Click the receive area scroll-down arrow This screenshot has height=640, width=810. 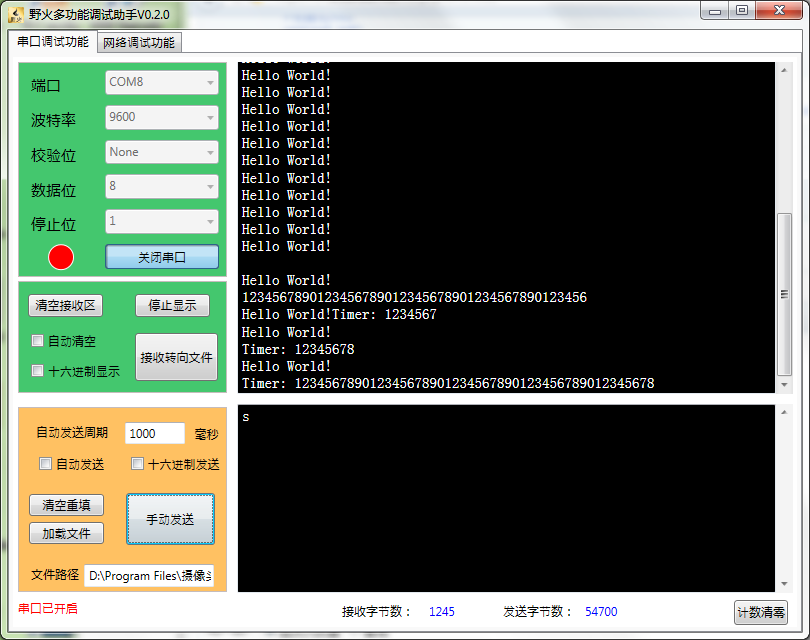pos(784,385)
